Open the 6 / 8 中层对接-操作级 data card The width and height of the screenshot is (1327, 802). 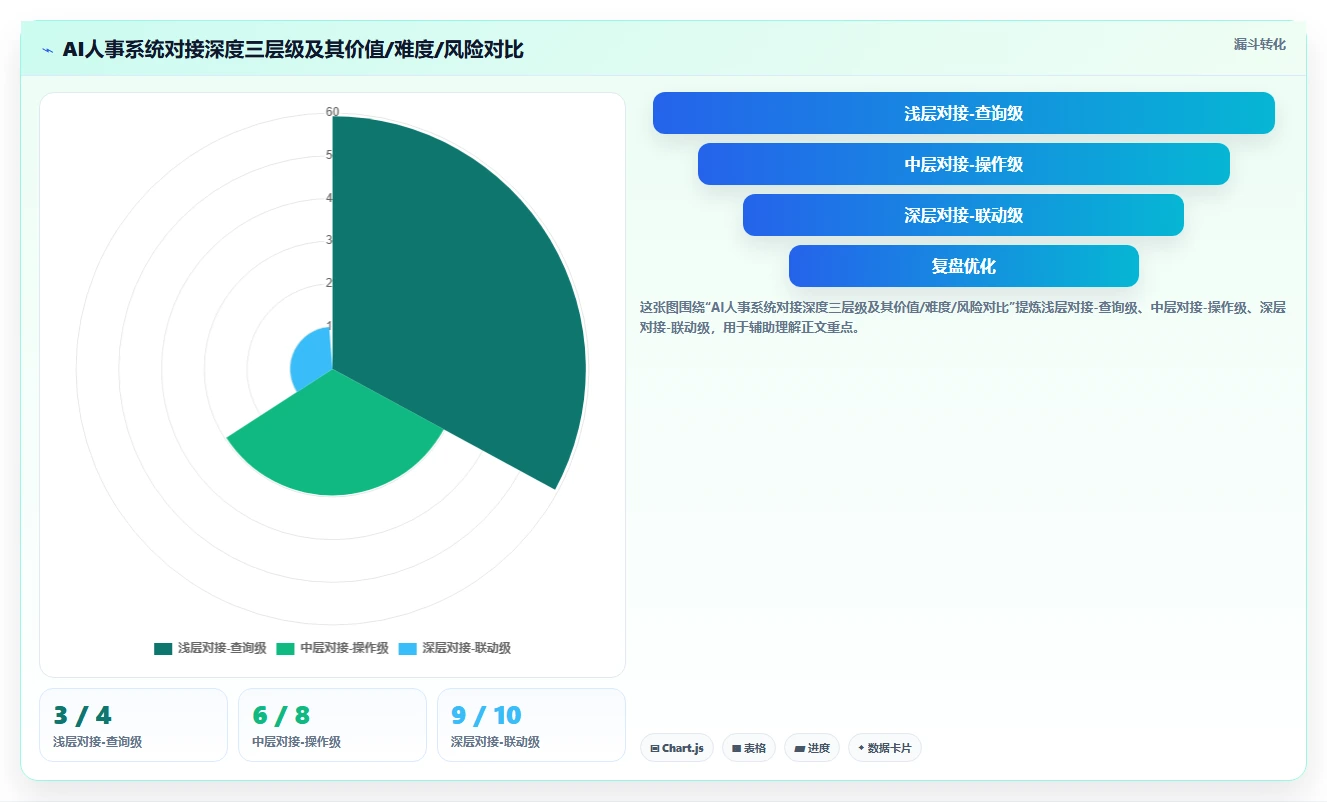coord(332,725)
